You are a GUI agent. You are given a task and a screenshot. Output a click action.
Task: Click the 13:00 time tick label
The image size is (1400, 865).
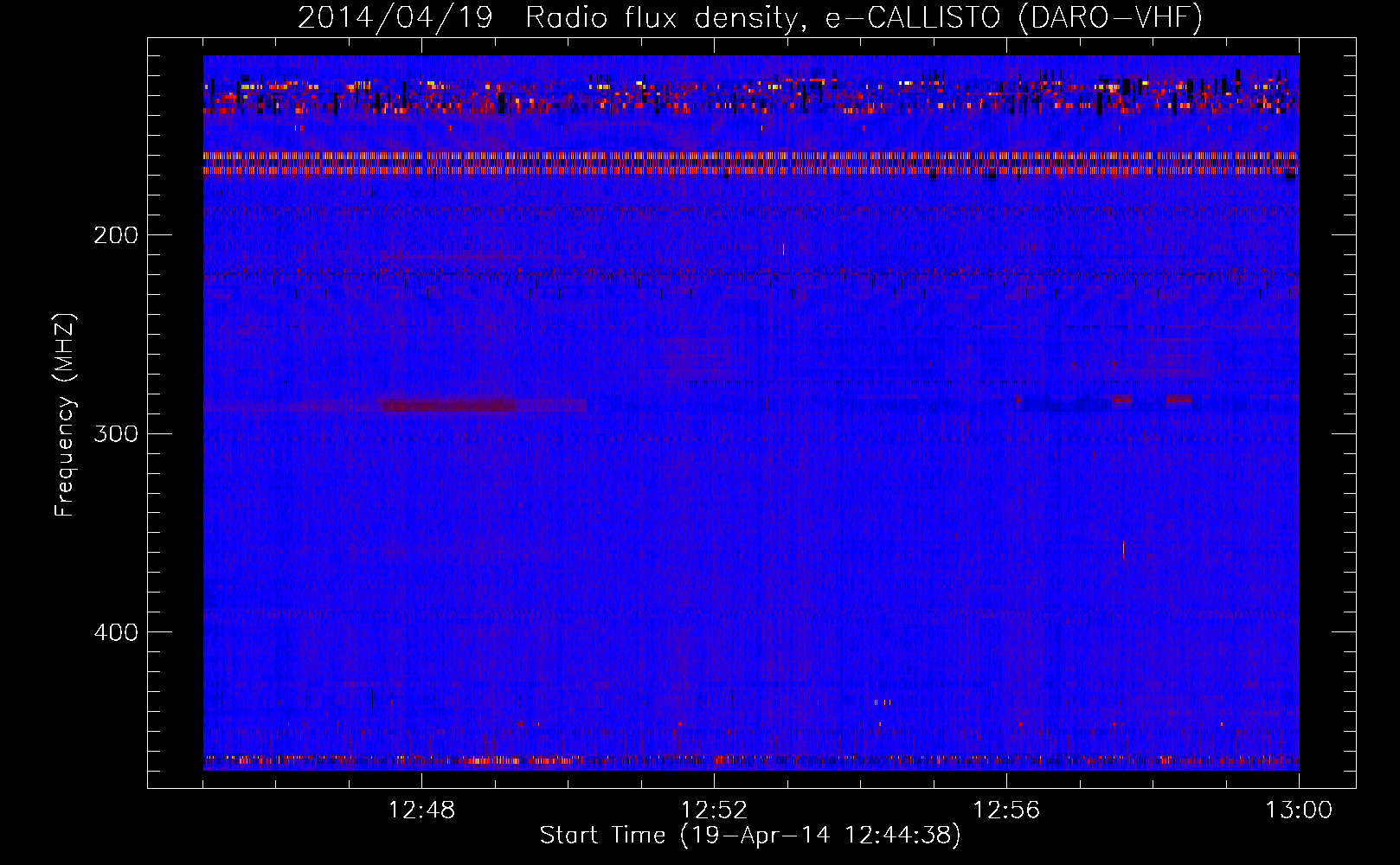(1298, 811)
